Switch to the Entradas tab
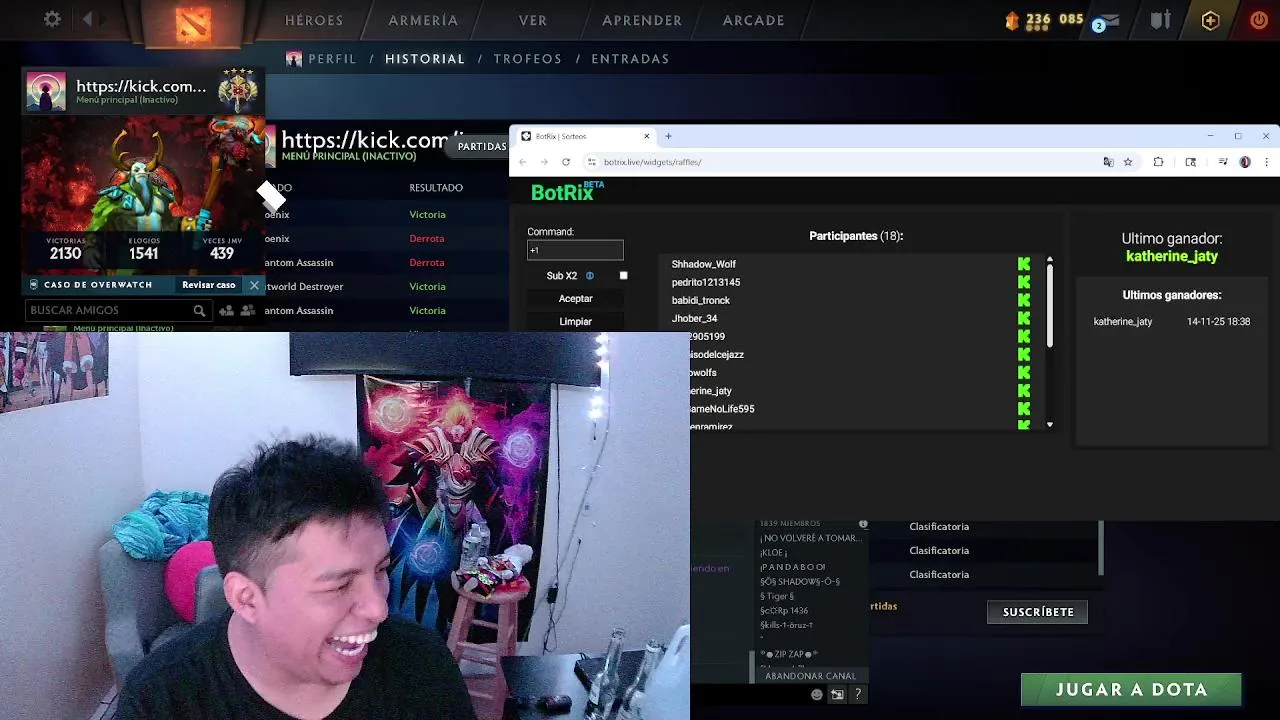Viewport: 1280px width, 720px height. click(630, 59)
